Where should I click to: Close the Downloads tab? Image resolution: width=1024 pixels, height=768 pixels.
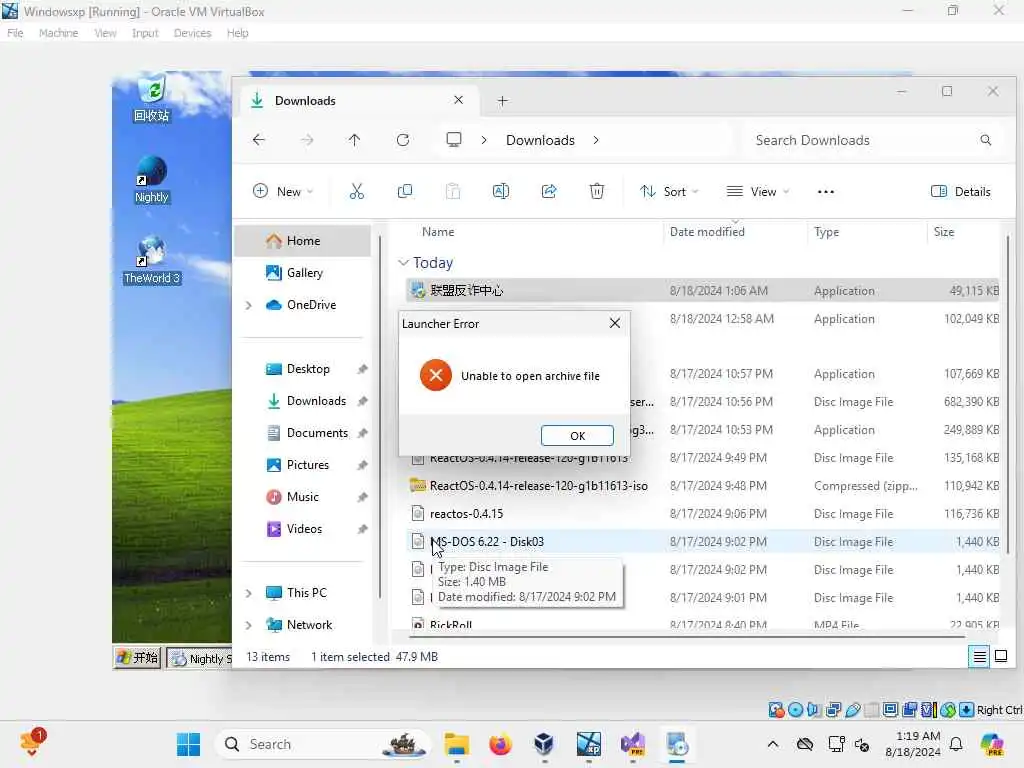[x=458, y=100]
